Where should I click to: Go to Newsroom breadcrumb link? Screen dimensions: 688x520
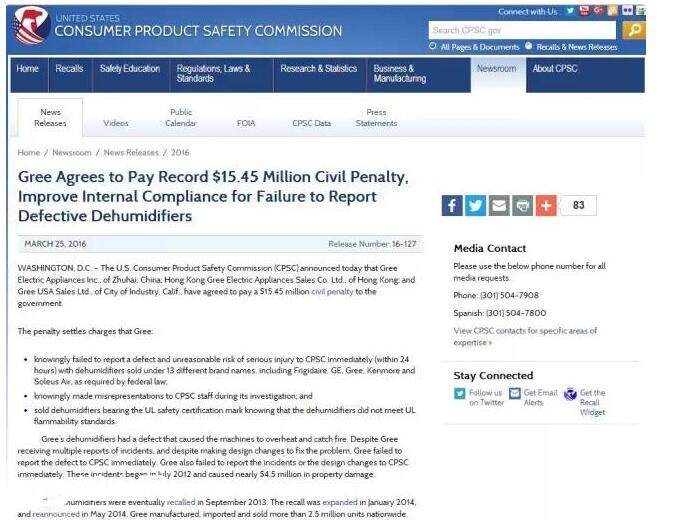click(x=72, y=153)
